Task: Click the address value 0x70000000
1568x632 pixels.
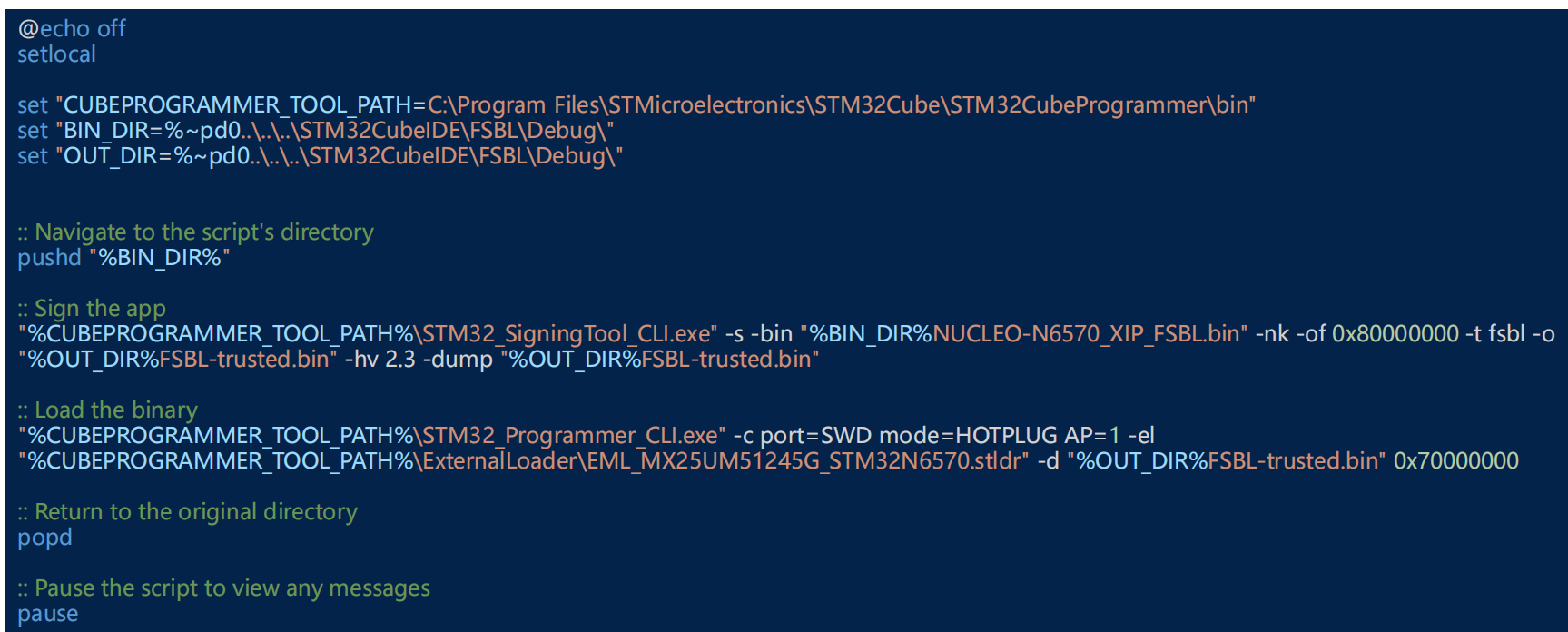Action: [x=1455, y=461]
